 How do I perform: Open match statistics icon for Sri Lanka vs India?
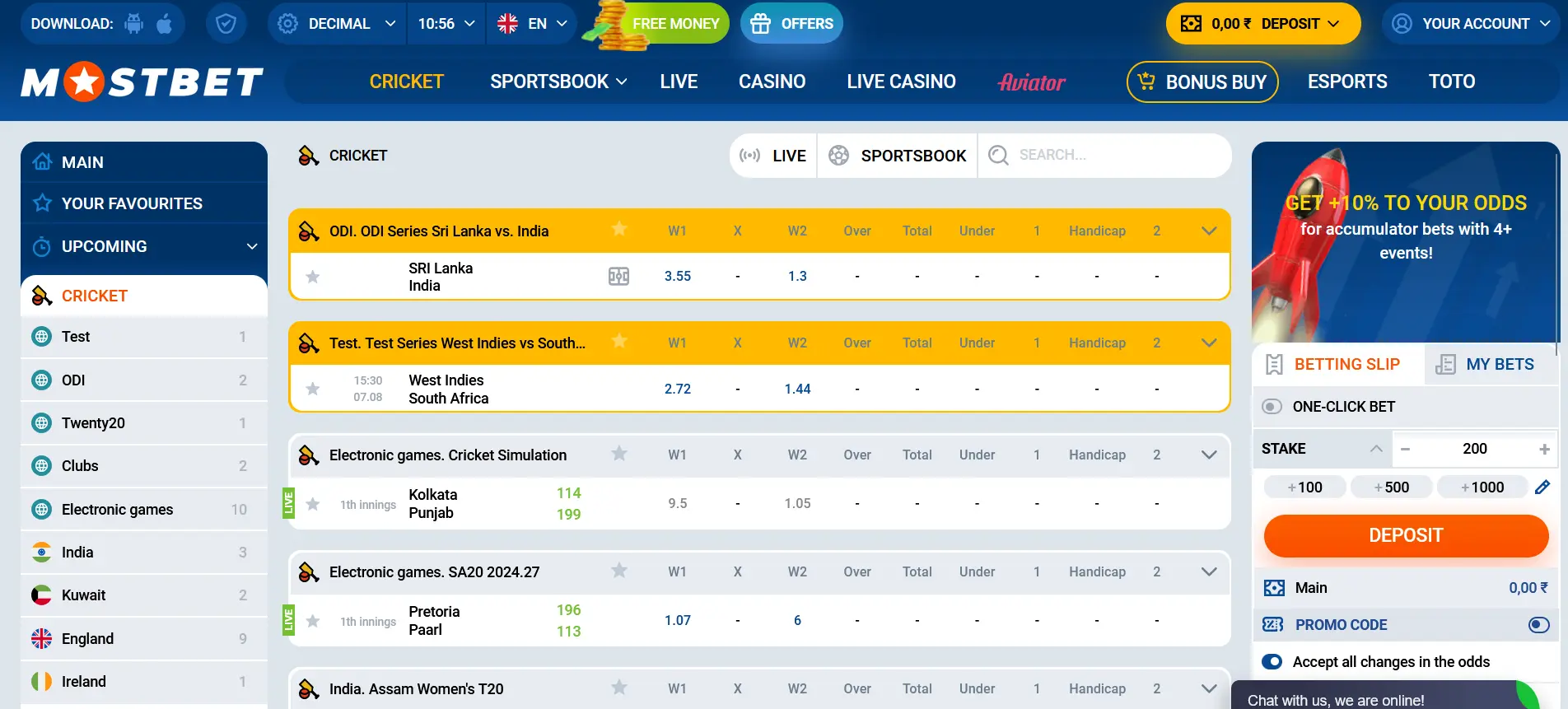tap(618, 277)
